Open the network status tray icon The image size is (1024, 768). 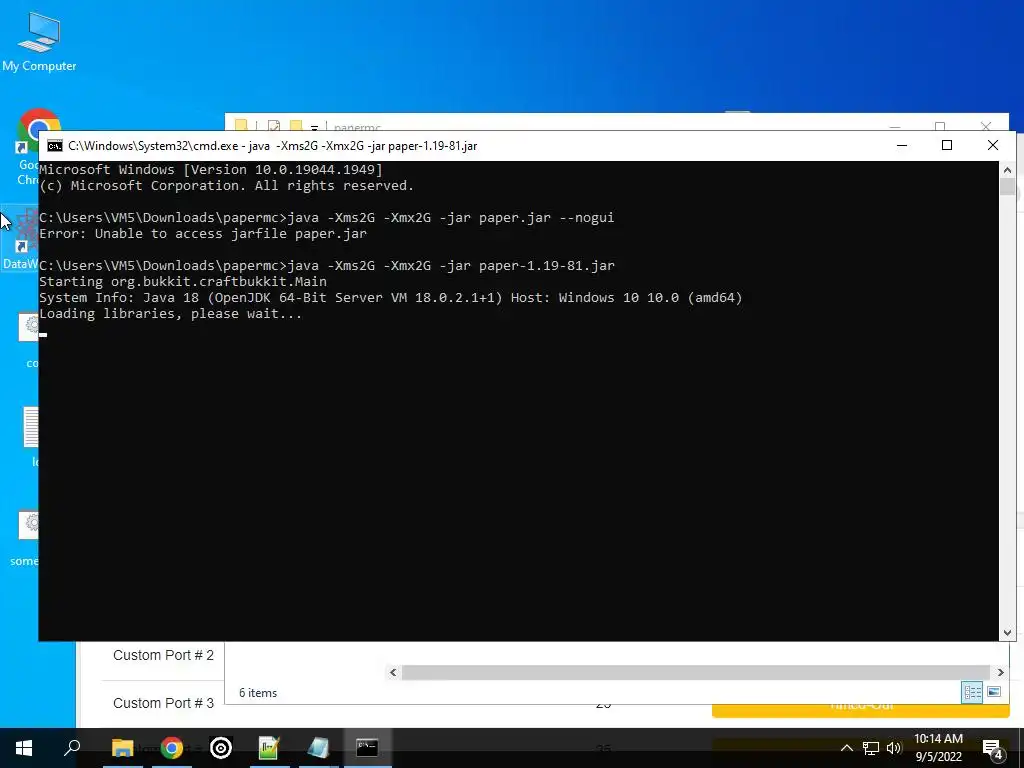pyautogui.click(x=871, y=748)
